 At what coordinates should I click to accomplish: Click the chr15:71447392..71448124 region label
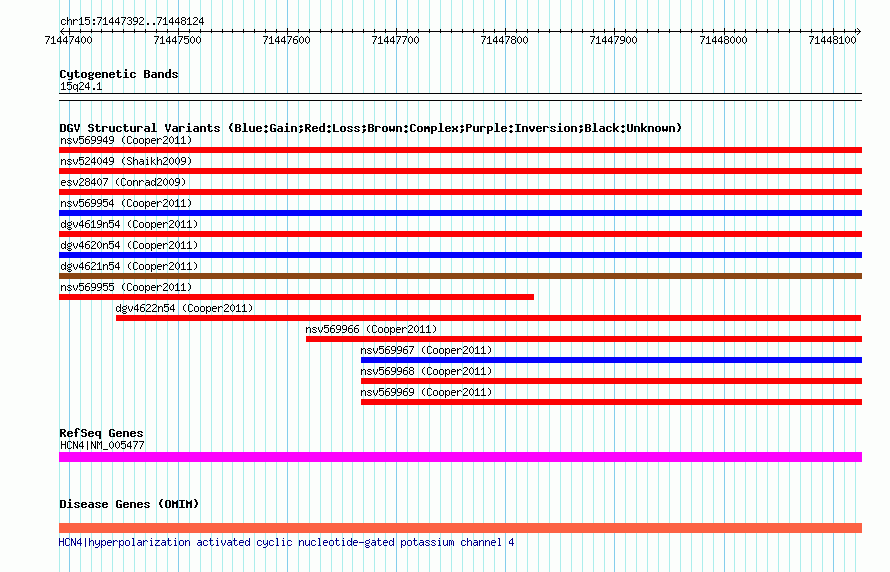(132, 21)
